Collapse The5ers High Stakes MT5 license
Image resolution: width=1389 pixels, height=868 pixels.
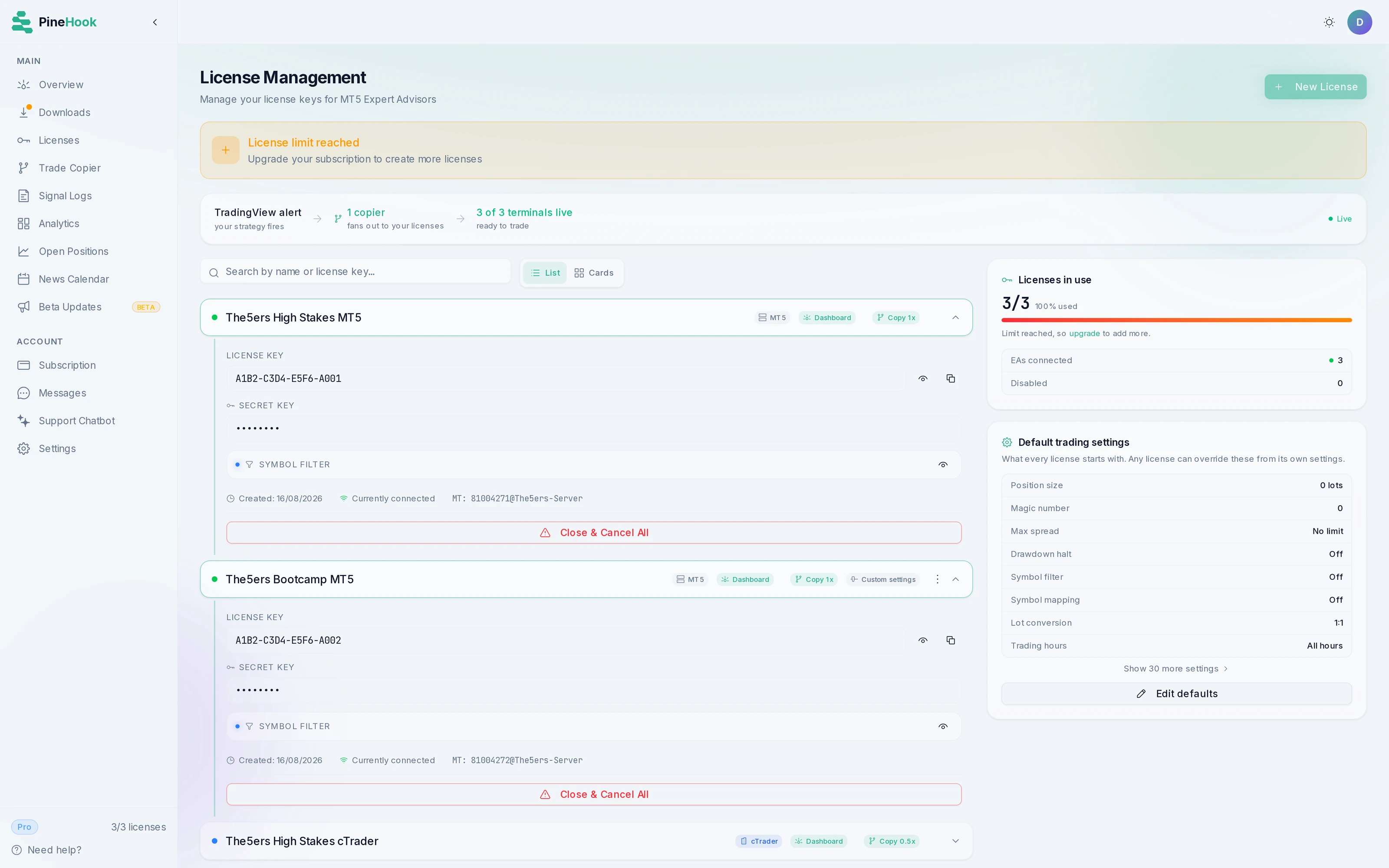(955, 317)
